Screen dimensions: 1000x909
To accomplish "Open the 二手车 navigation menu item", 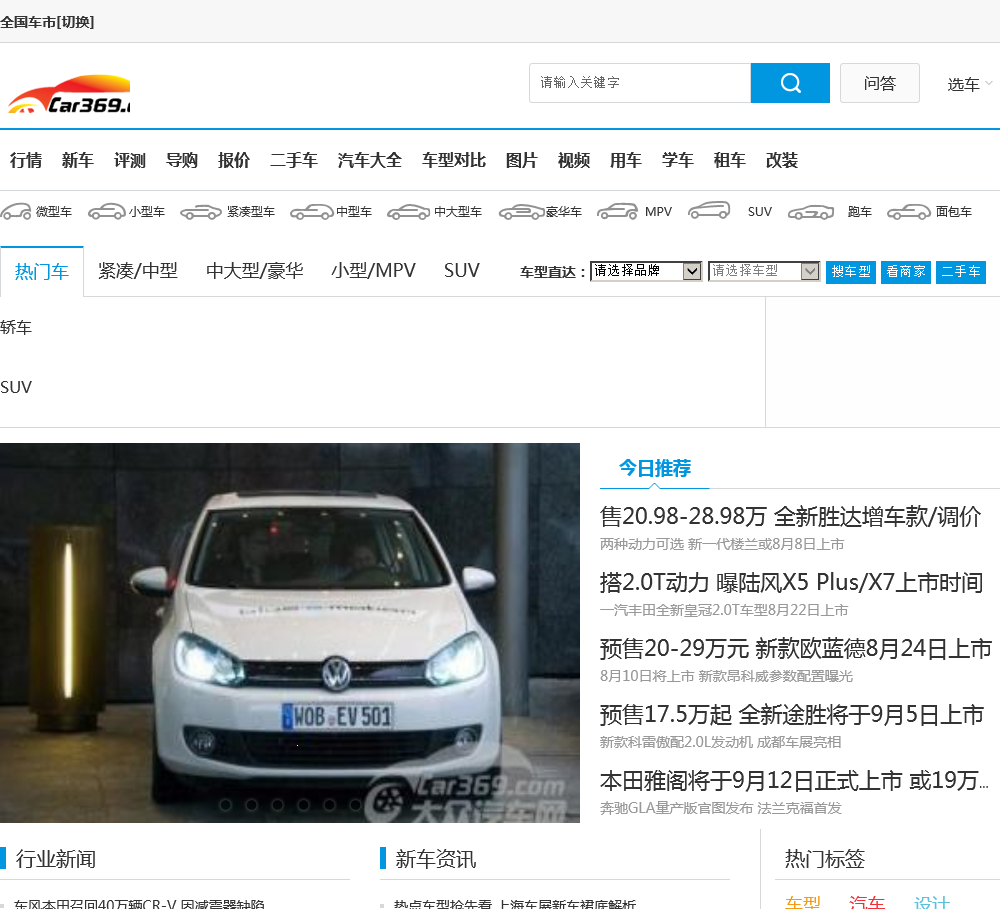I will pos(294,160).
